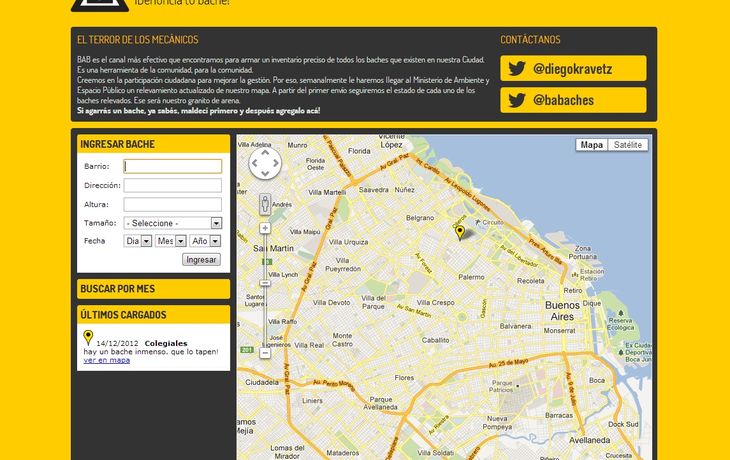Image resolution: width=730 pixels, height=460 pixels.
Task: Click the Avellaneda label on the map
Action: point(589,440)
